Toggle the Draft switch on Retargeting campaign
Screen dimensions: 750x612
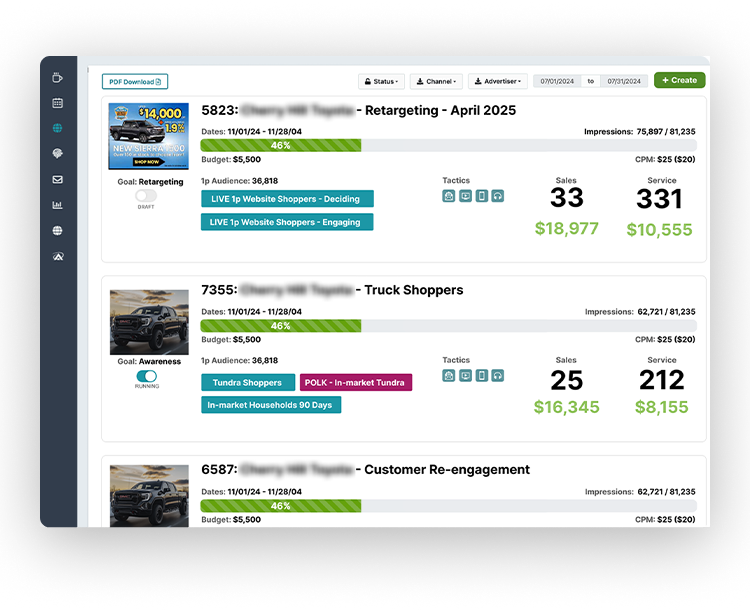click(146, 197)
